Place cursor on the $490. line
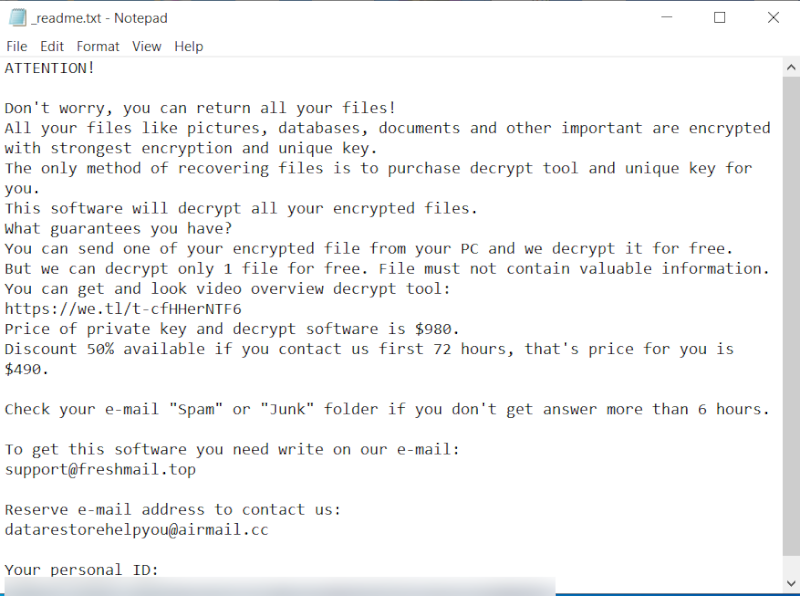Screen dimensions: 800x596 [x=28, y=369]
